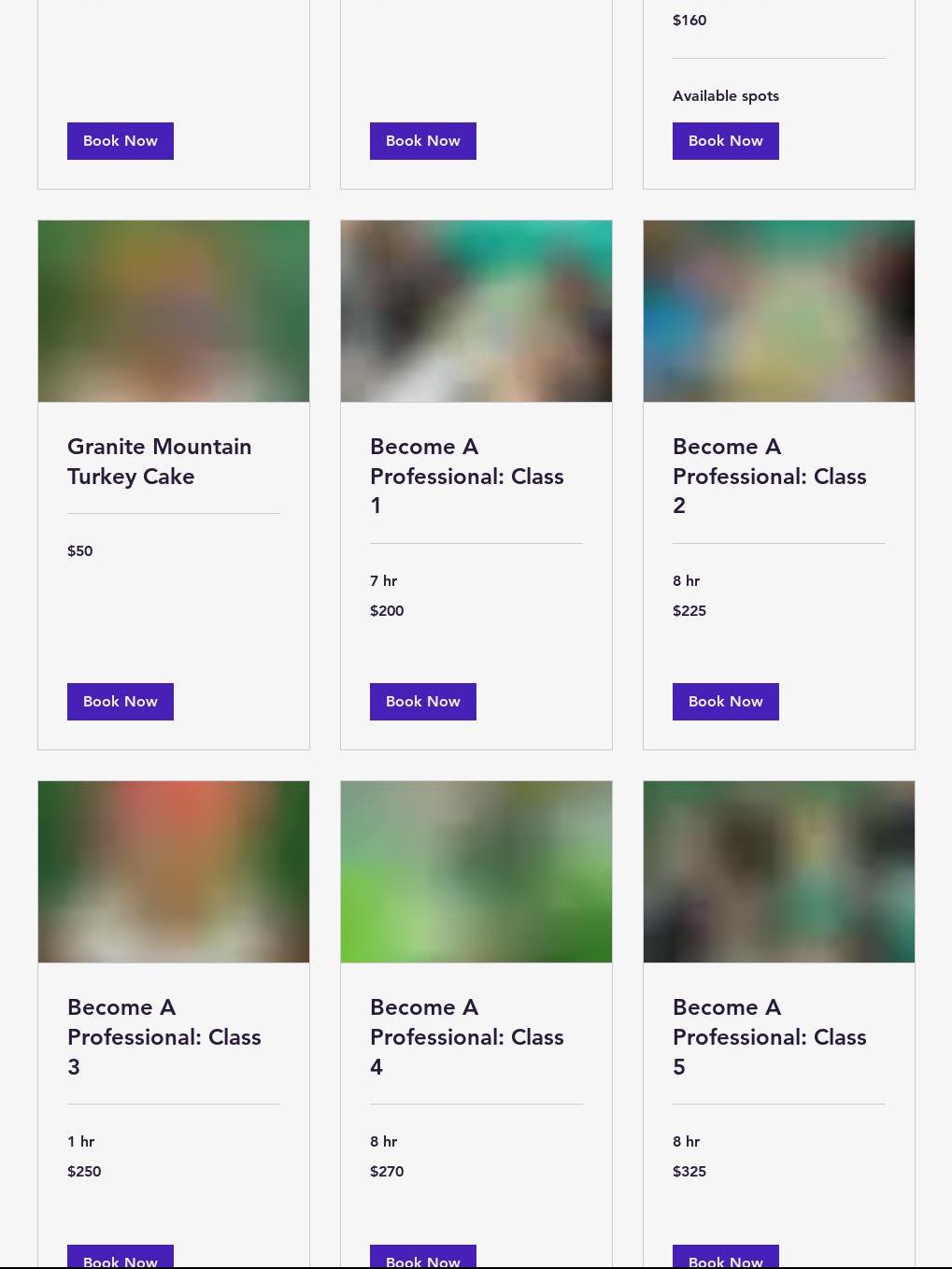
Task: Visit the Become A Professional: Class 5 heading
Action: point(769,1036)
